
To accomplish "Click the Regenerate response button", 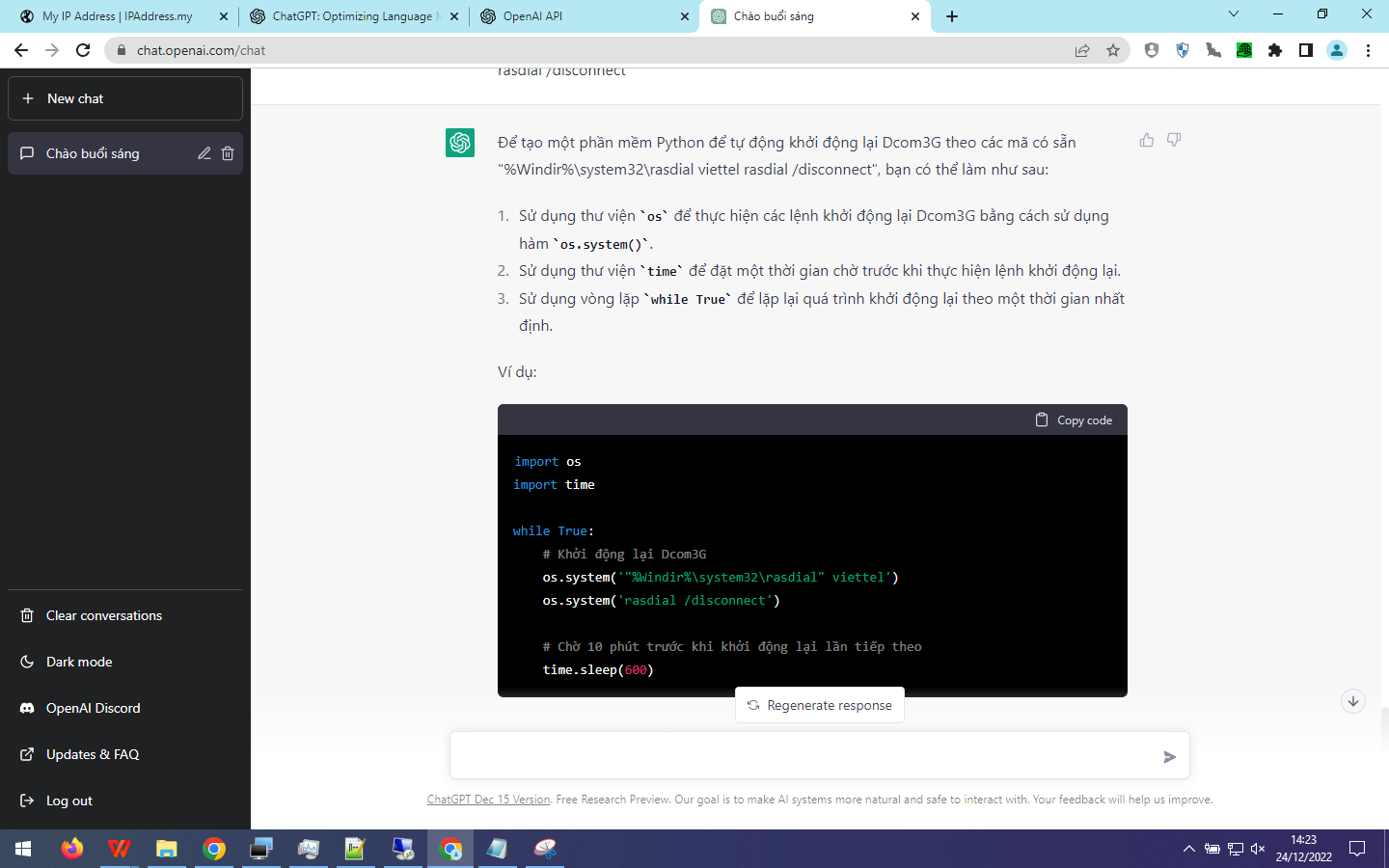I will 820,705.
